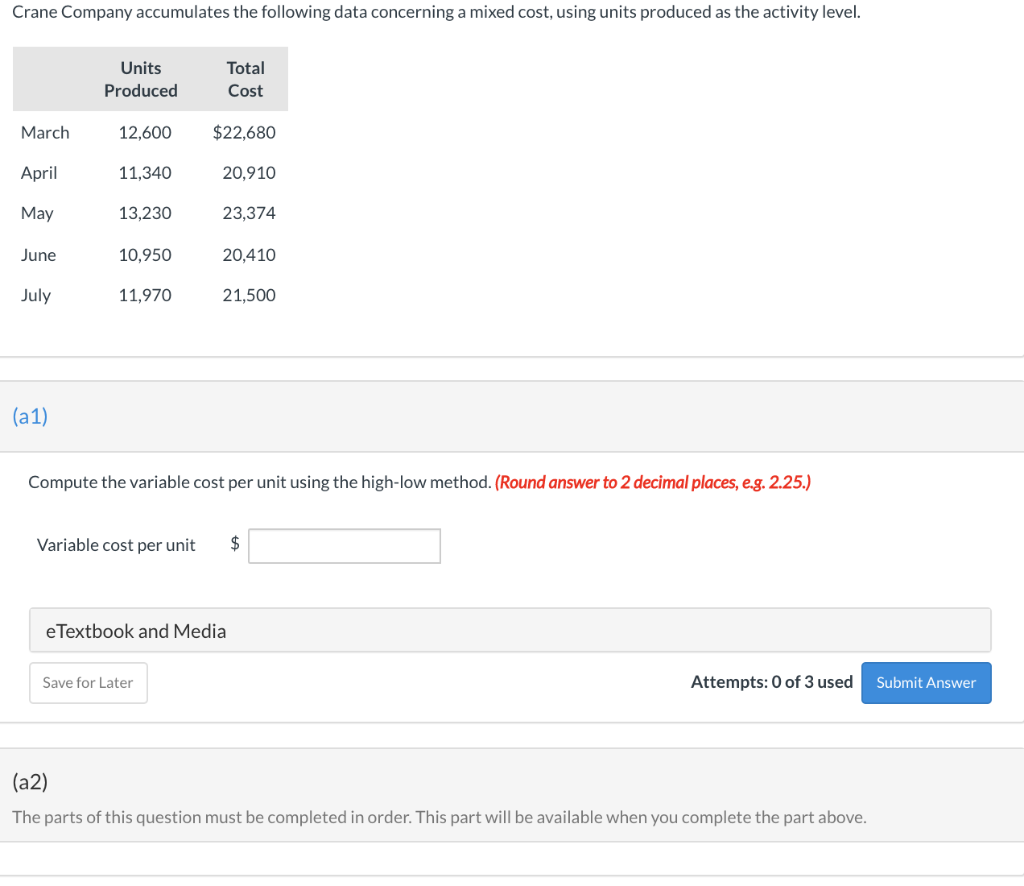Select the (a2) part heading

[x=30, y=782]
